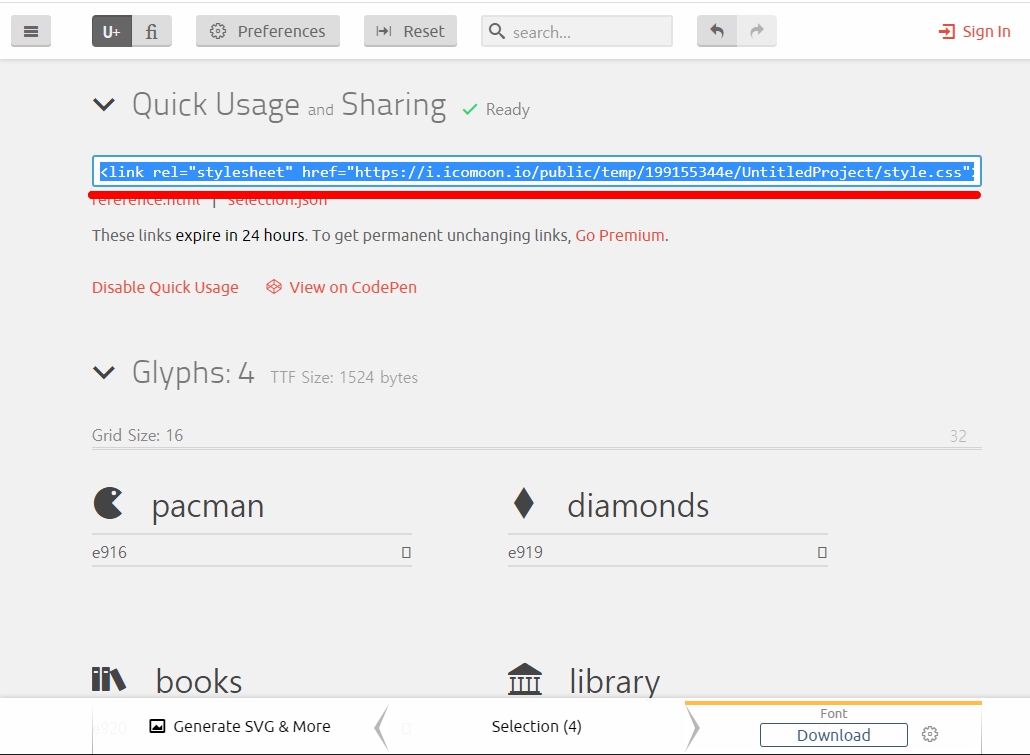1030x755 pixels.
Task: Click the pacman glyph character box
Action: (x=406, y=553)
